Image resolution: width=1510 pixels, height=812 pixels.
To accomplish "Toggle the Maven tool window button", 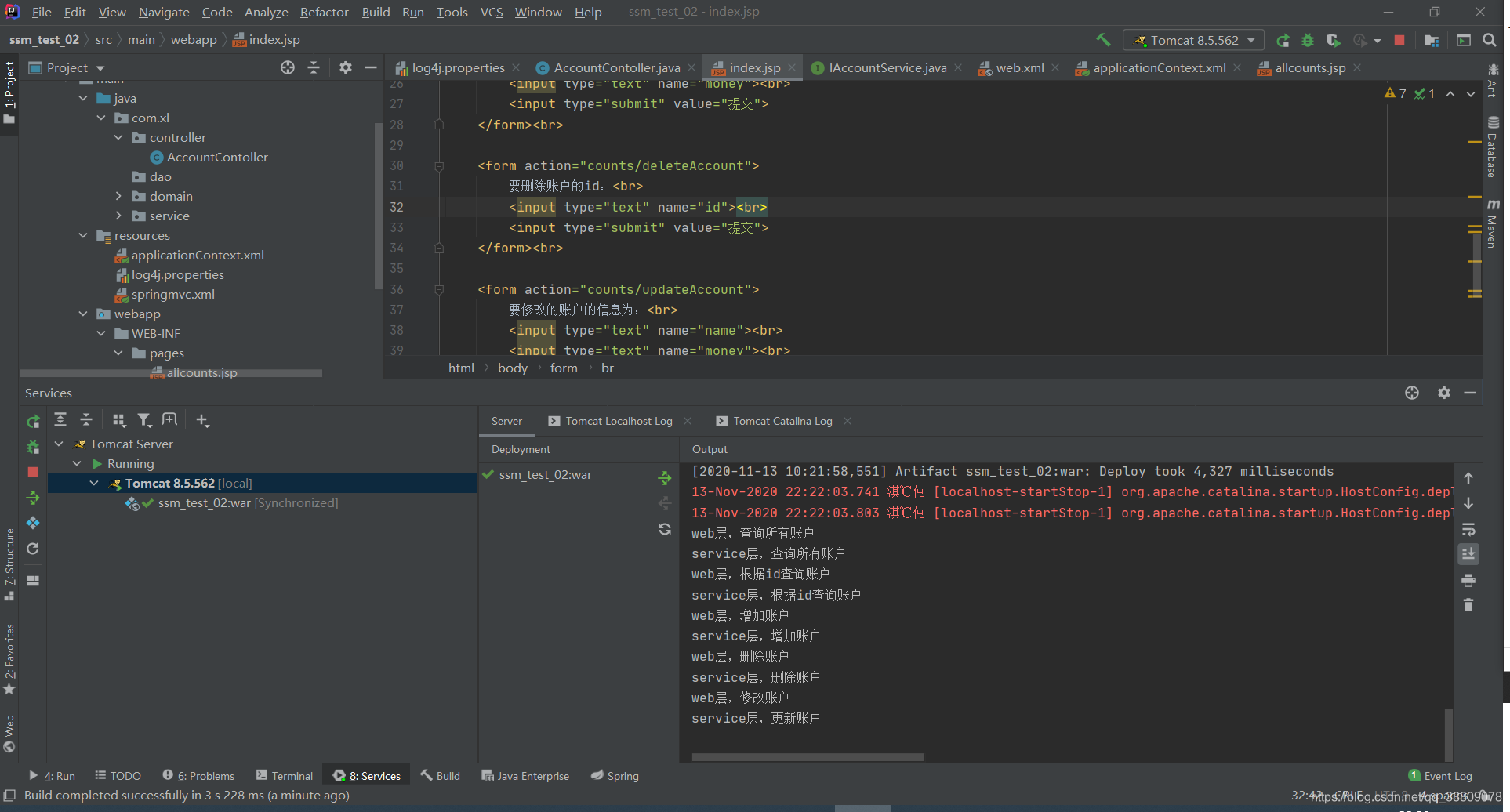I will coord(1493,223).
